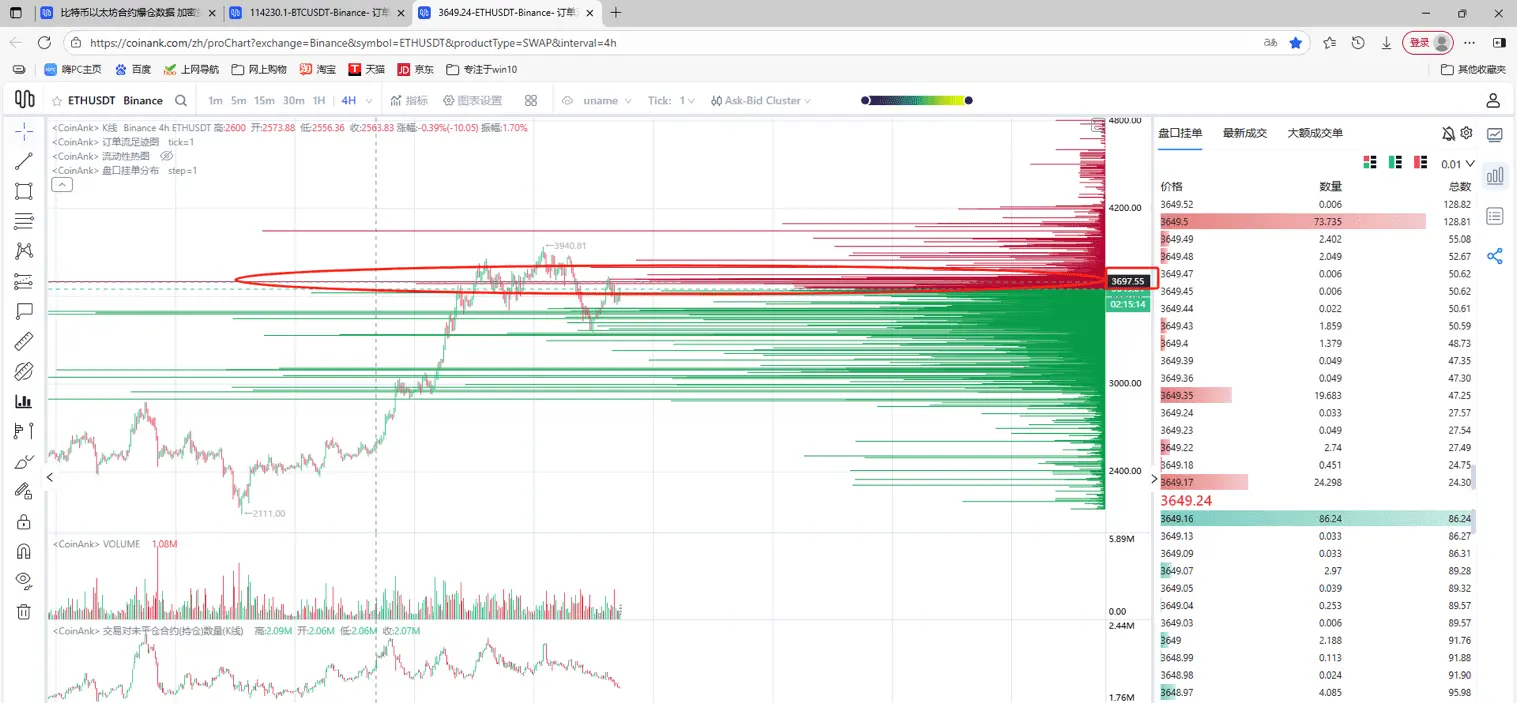This screenshot has width=1517, height=703.
Task: Select the rectangle shape tool
Action: click(x=24, y=192)
